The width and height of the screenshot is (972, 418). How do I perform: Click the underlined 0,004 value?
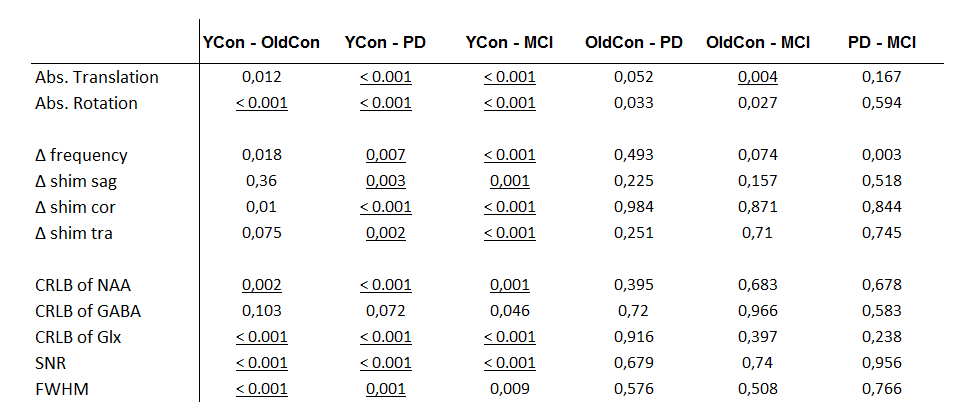757,77
